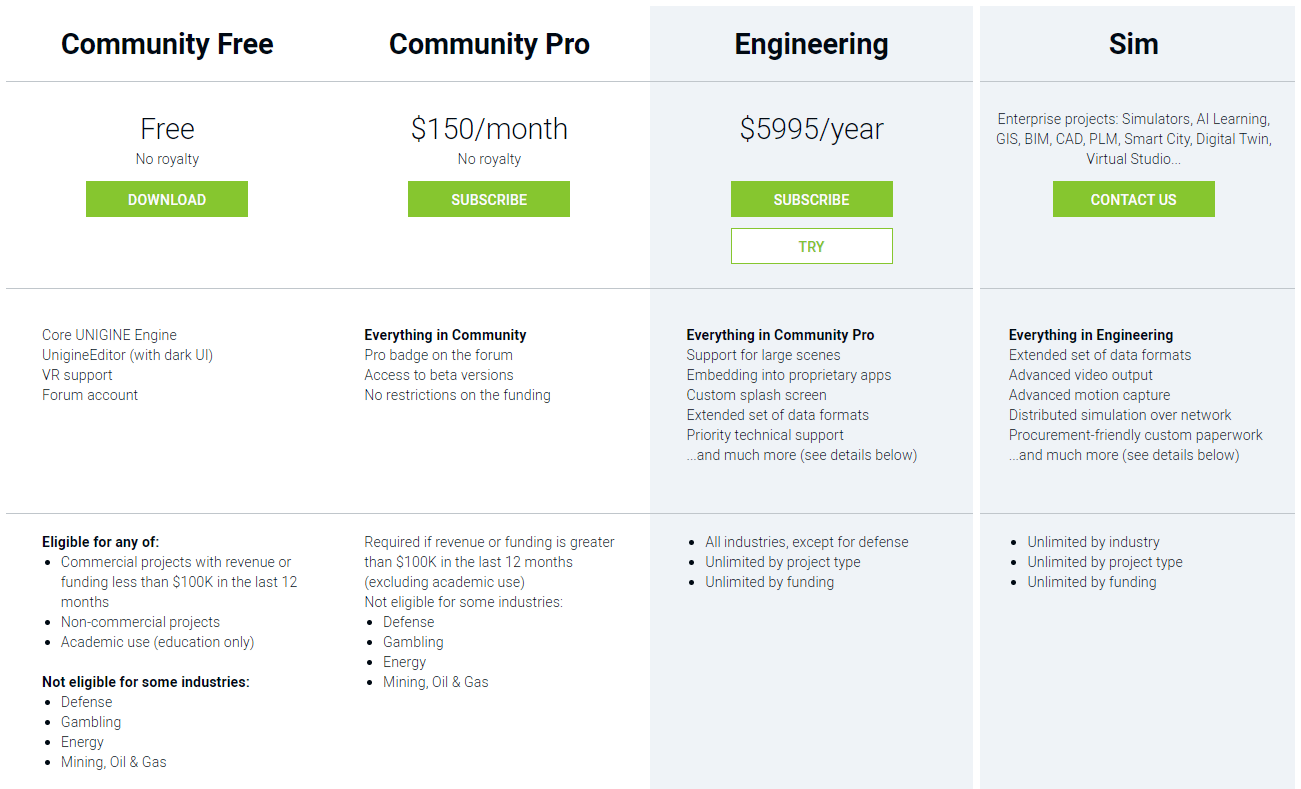Click the Sim plan heading
The width and height of the screenshot is (1301, 789).
pos(1133,44)
